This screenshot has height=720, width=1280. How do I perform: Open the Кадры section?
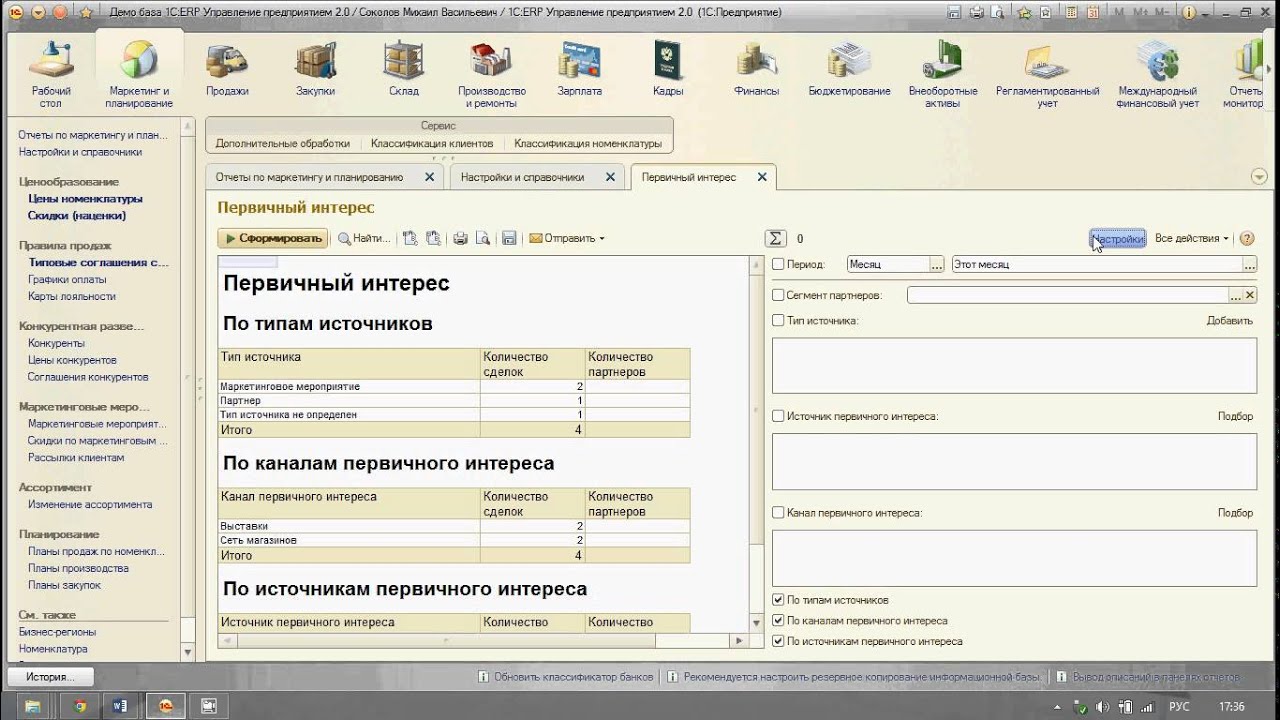tap(668, 70)
